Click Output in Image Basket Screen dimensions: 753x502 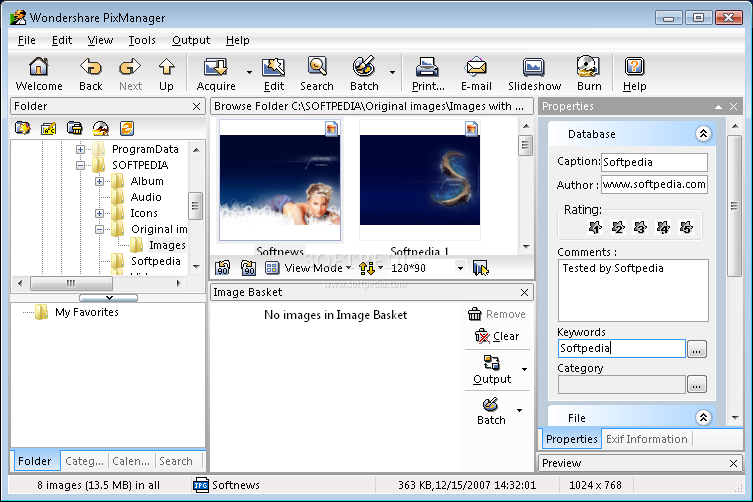[x=492, y=370]
